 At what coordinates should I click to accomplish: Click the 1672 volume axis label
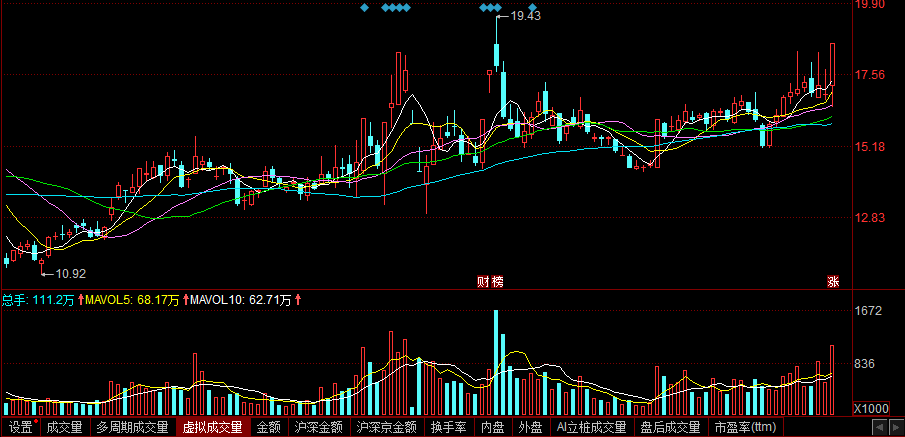(869, 311)
